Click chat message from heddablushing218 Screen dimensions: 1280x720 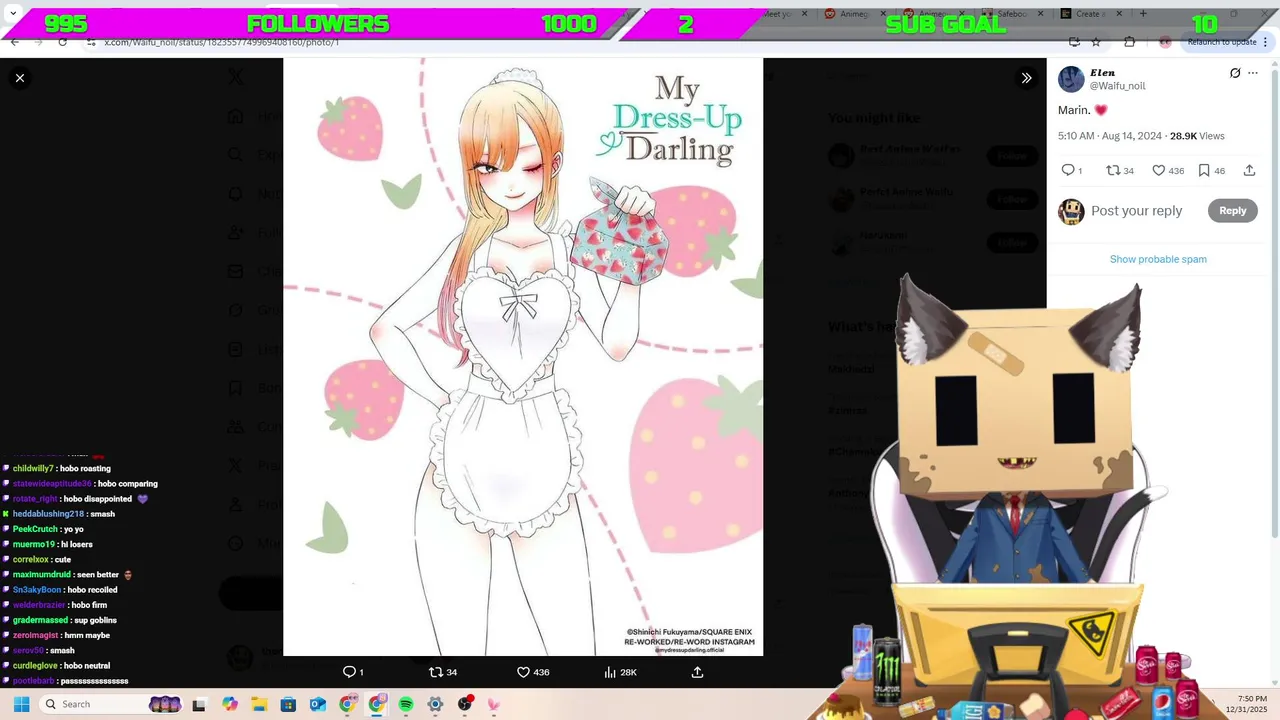102,514
